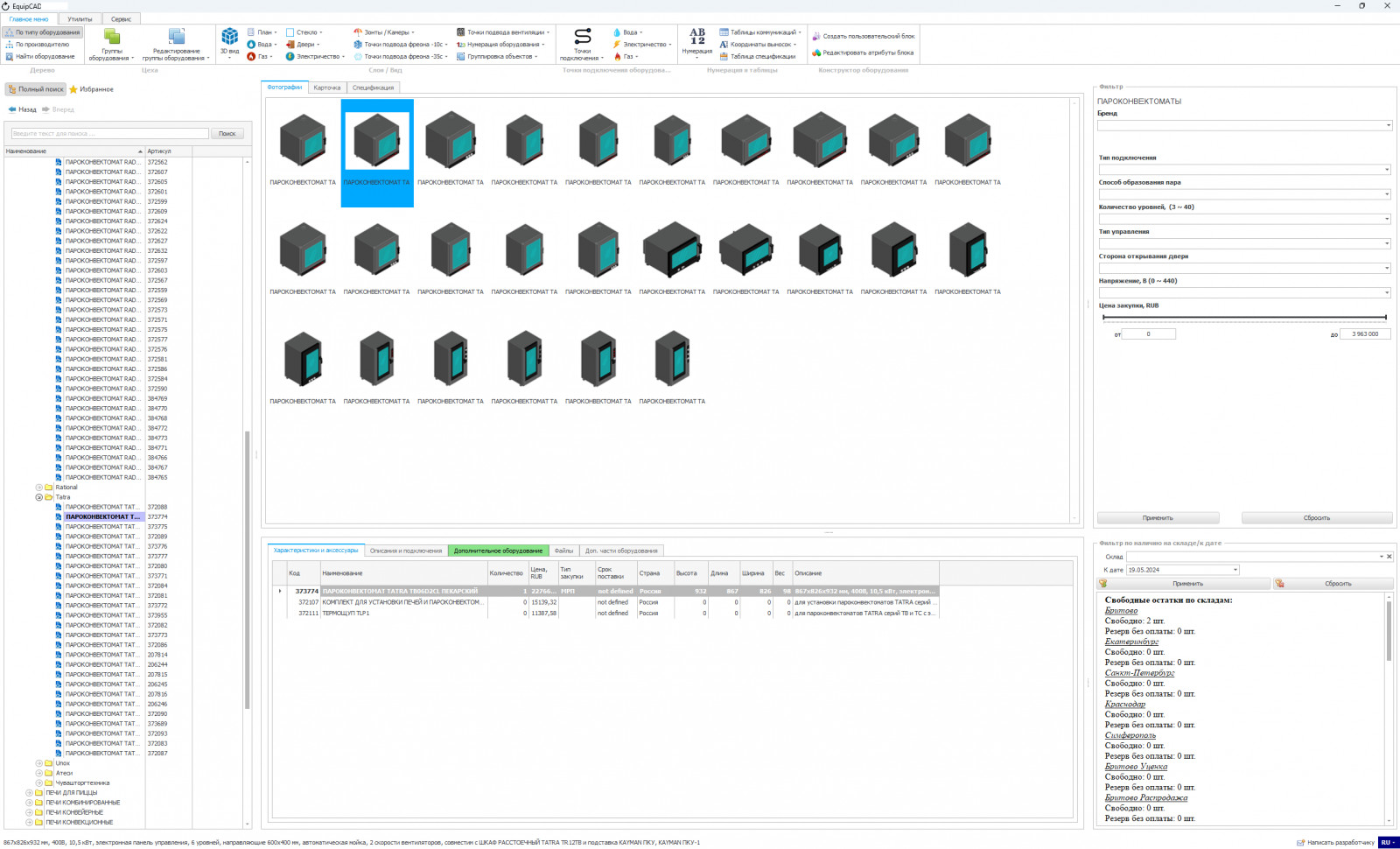Switch to Файлы tab
Viewport: 1400px width, 849px height.
(x=564, y=551)
